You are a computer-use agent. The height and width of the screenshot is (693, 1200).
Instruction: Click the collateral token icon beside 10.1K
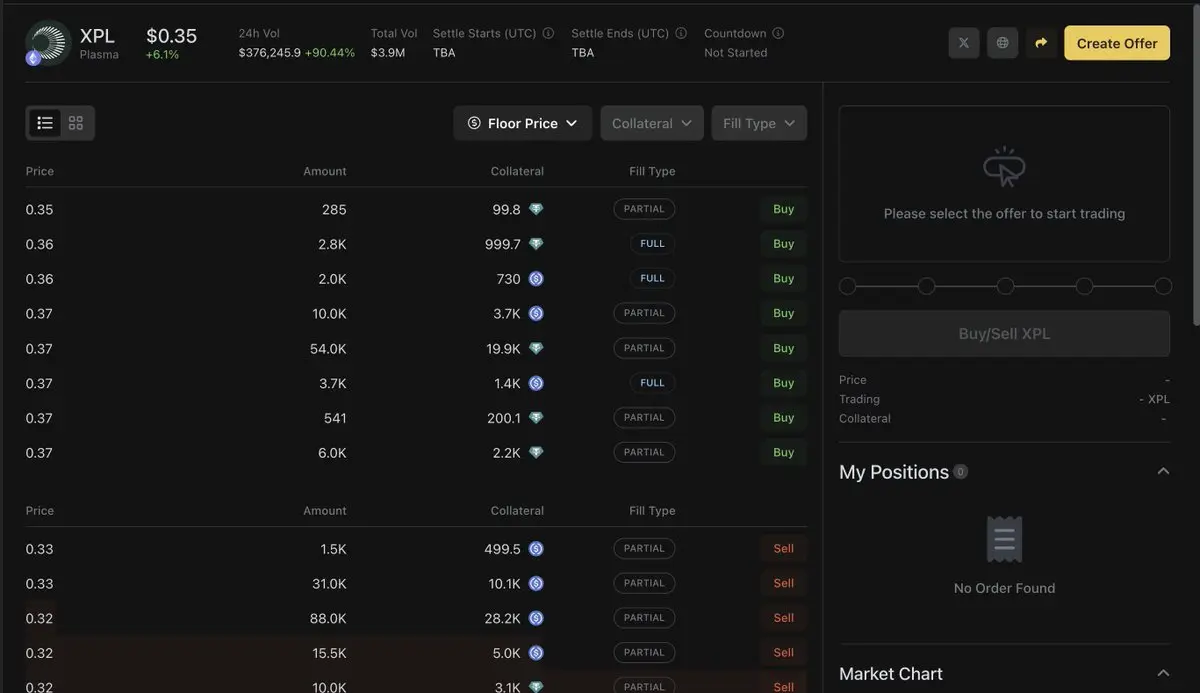coord(536,584)
